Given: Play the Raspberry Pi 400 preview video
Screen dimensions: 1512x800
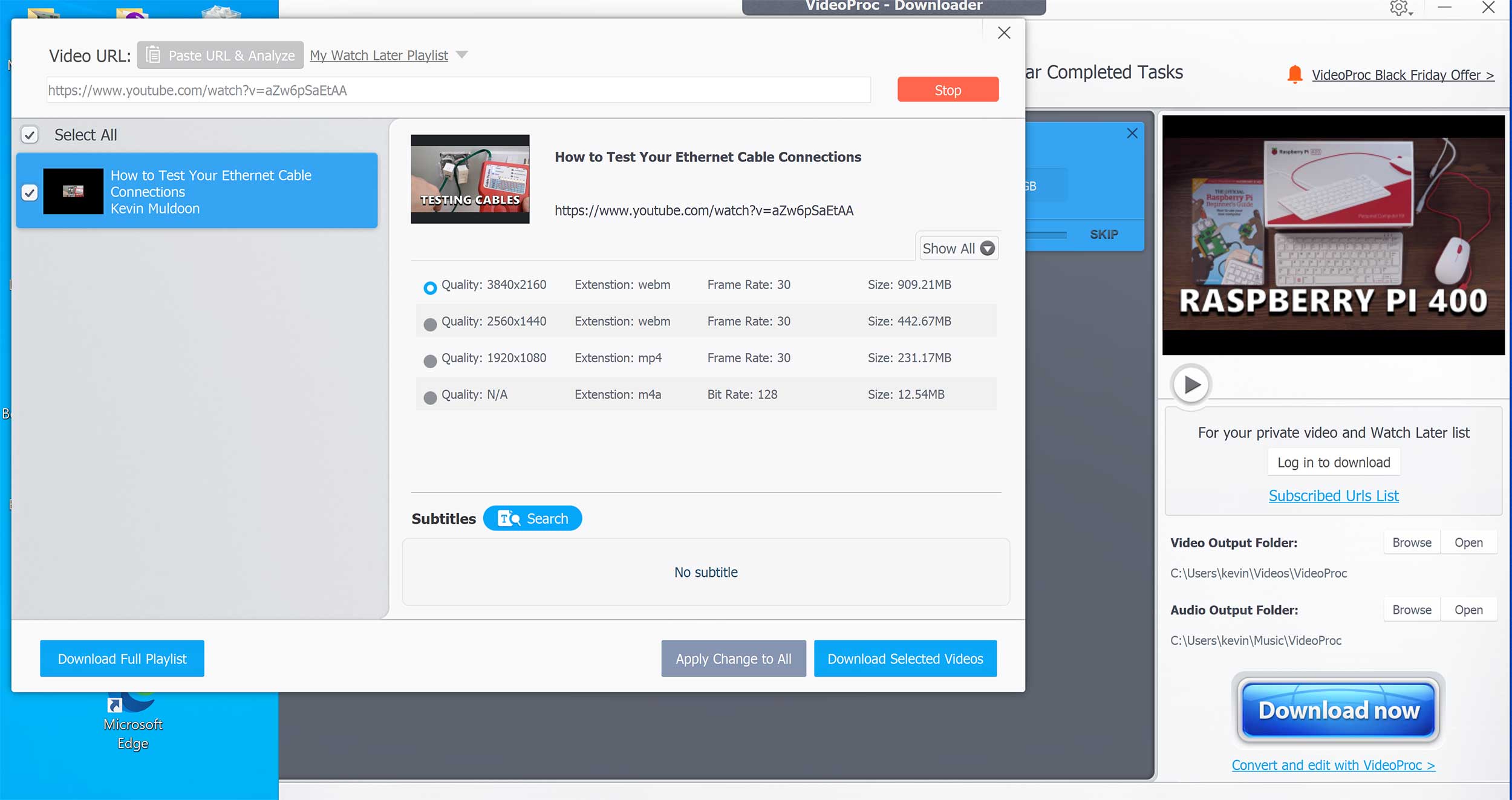Looking at the screenshot, I should [1191, 385].
